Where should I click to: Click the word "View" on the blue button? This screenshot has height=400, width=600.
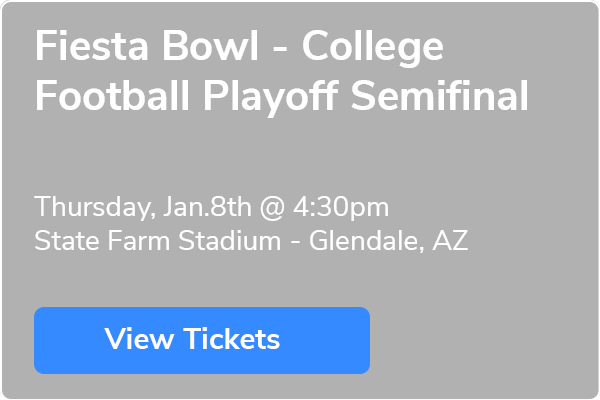(141, 340)
